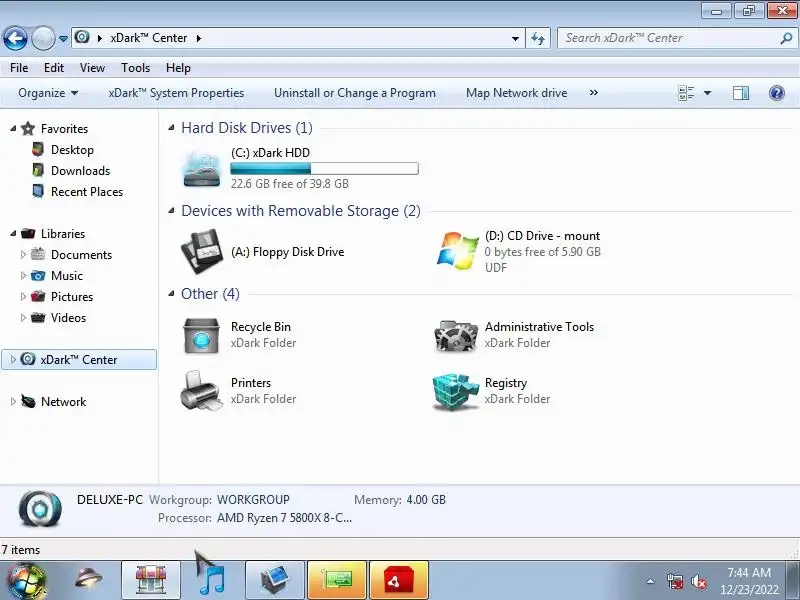
Task: Open the Organize dropdown
Action: pos(48,93)
